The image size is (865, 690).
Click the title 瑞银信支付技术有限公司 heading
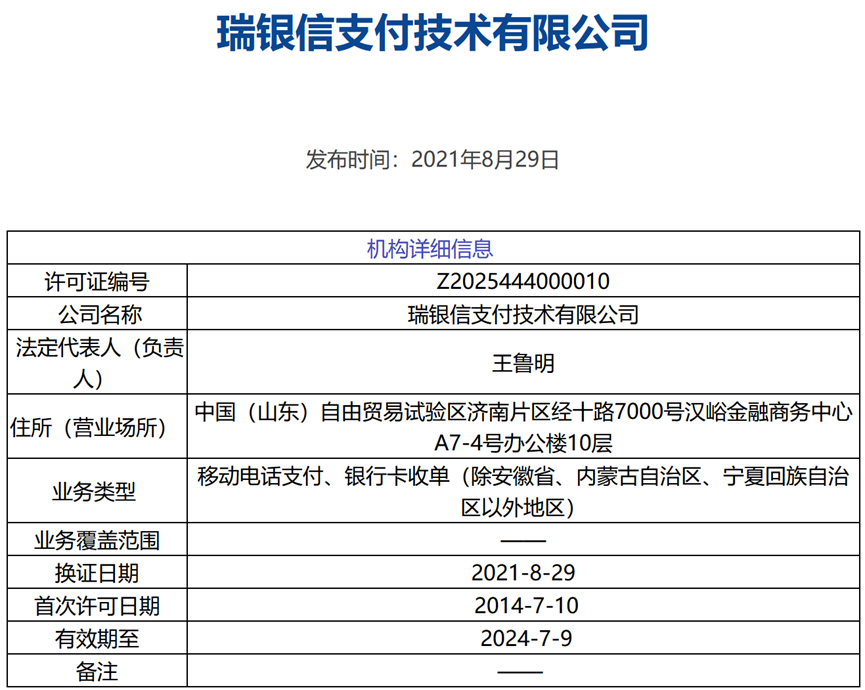click(x=432, y=34)
